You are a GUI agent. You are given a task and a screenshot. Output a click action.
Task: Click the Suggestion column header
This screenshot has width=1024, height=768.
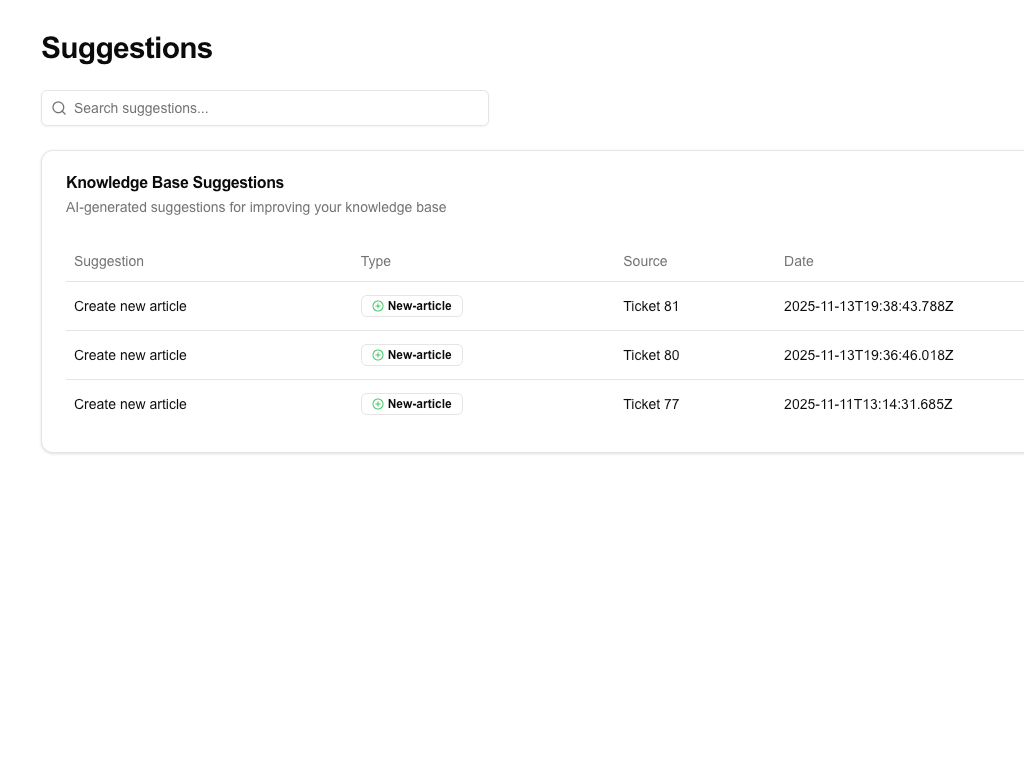109,261
